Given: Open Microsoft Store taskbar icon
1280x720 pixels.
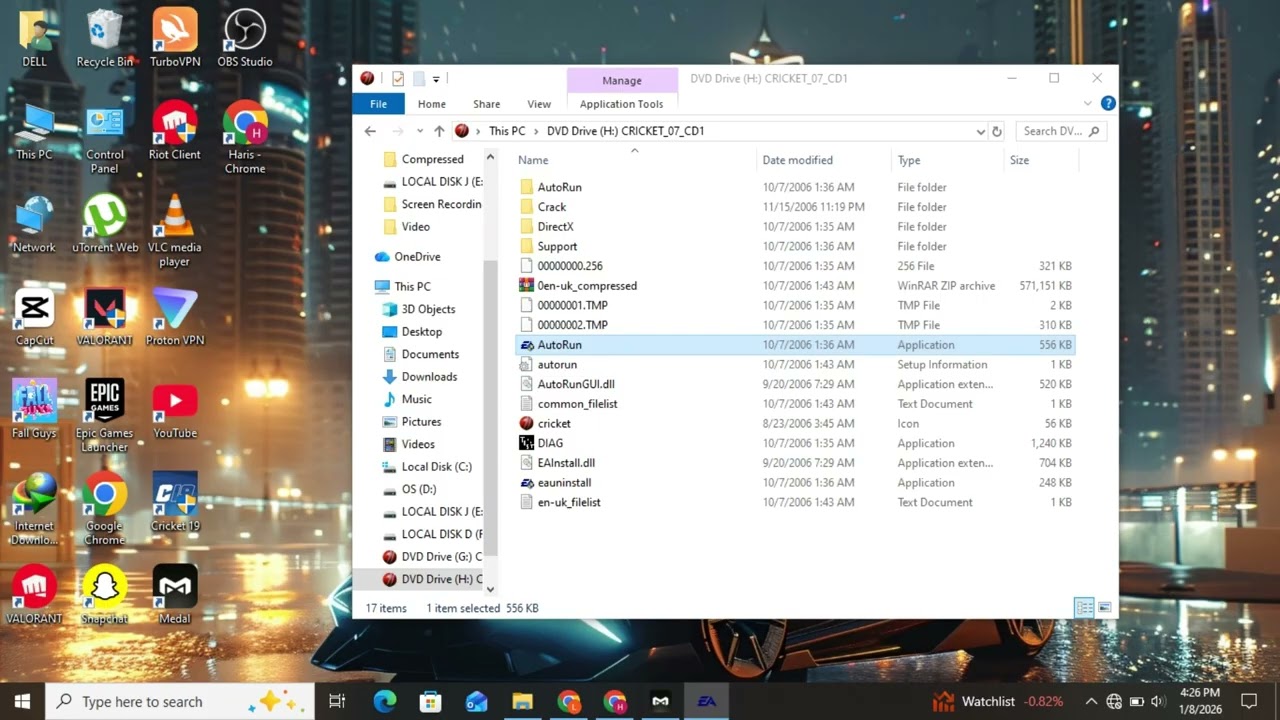Looking at the screenshot, I should point(431,701).
